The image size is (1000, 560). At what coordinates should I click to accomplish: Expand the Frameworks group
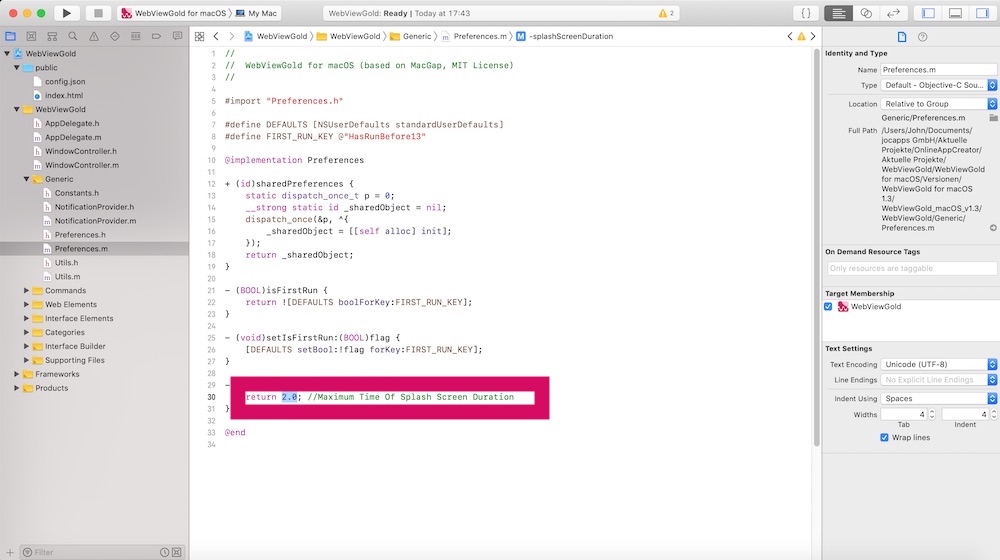coord(17,374)
